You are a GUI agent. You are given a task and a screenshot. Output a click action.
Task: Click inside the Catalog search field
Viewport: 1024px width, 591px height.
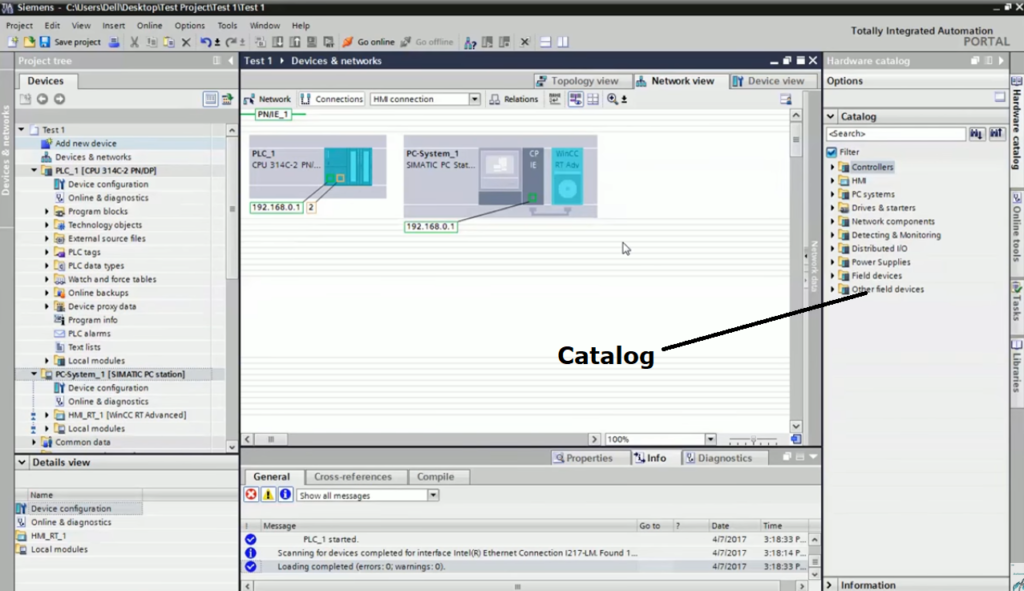890,133
